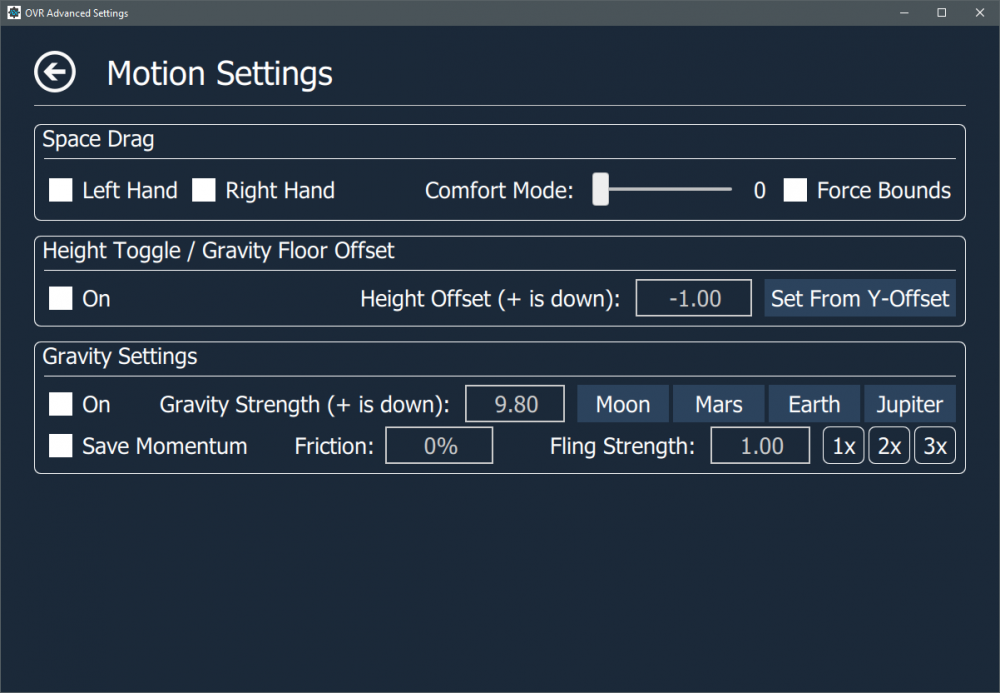Turn on the Gravity Settings checkbox
Viewport: 1000px width, 693px height.
point(61,404)
